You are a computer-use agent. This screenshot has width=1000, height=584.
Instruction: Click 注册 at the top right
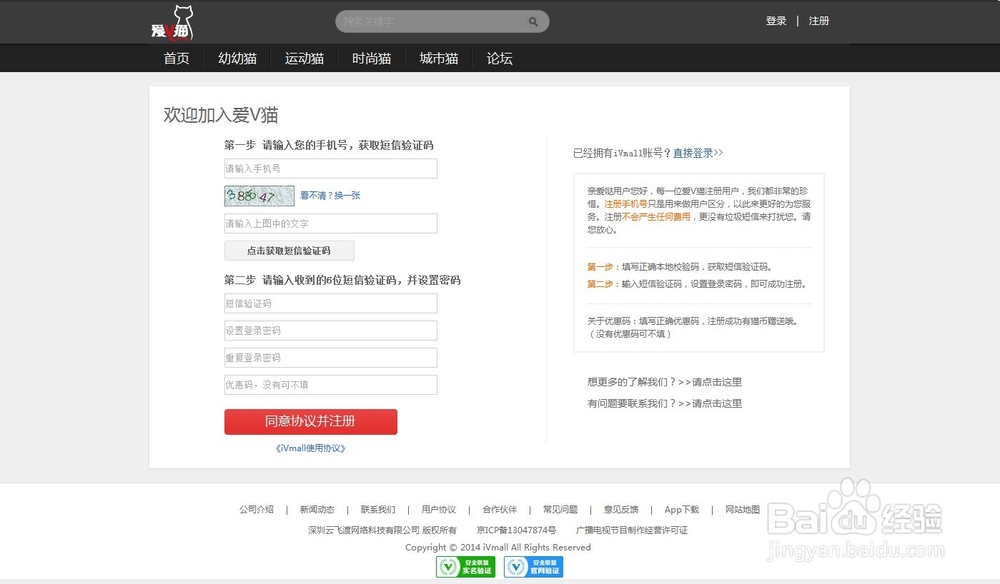tap(820, 20)
